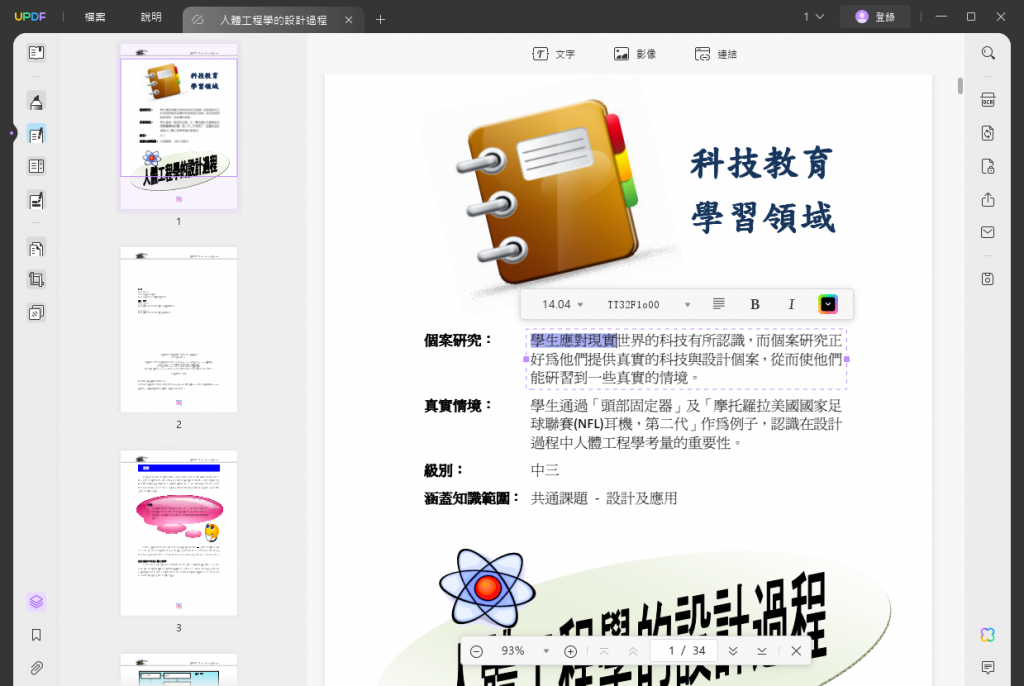Toggle italic formatting in the text toolbar
Image resolution: width=1024 pixels, height=686 pixels.
tap(791, 303)
